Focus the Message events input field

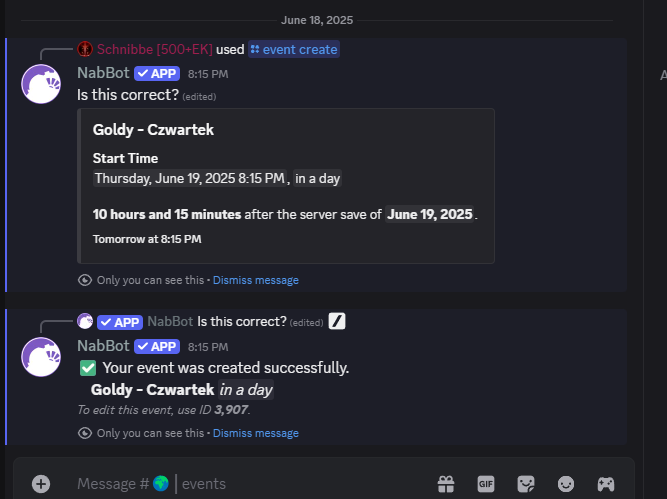(251, 484)
